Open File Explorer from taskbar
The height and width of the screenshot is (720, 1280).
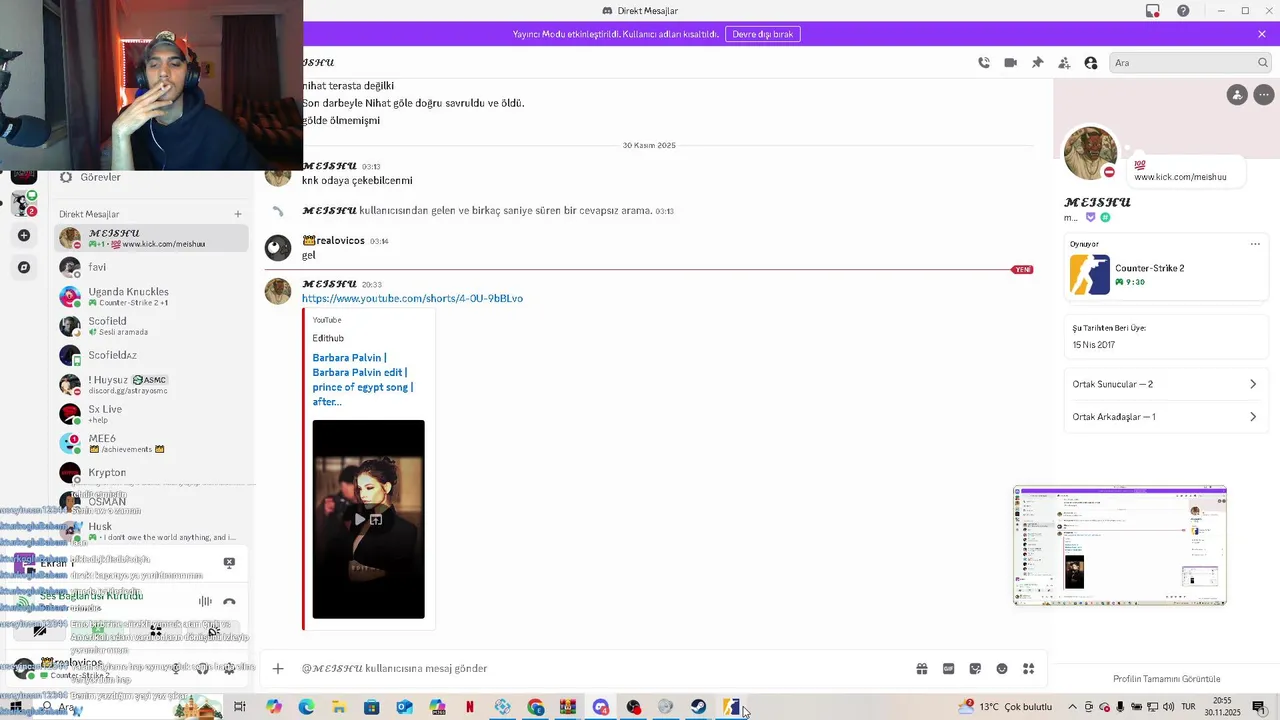pyautogui.click(x=339, y=707)
